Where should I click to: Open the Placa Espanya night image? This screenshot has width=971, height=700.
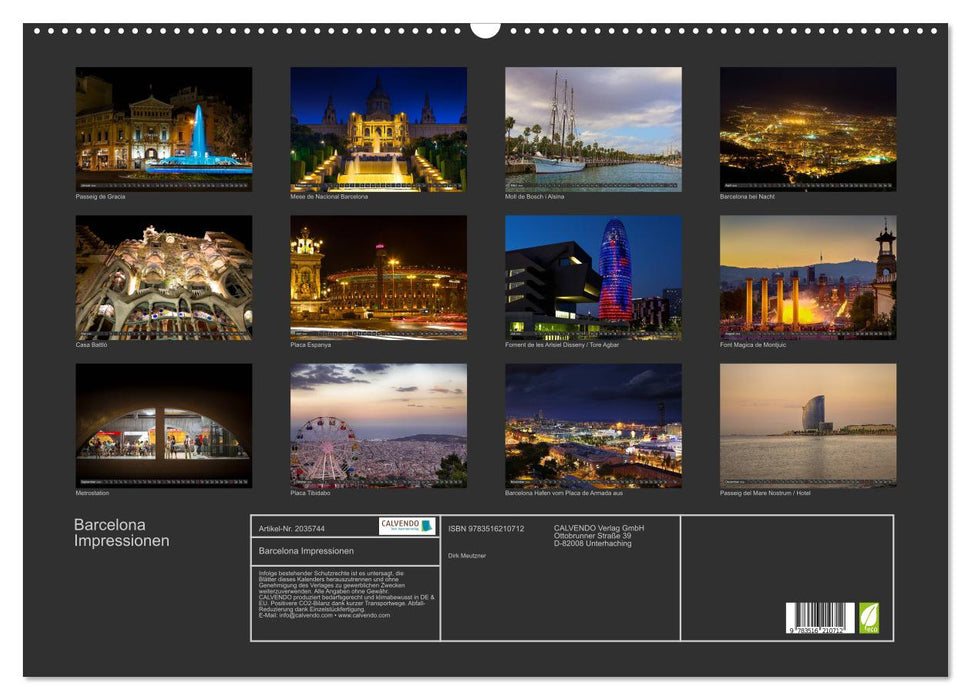[376, 277]
